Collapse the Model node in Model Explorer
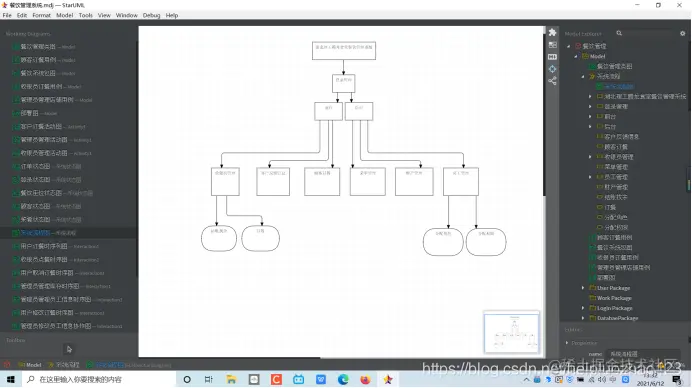The image size is (692, 388). pos(576,56)
